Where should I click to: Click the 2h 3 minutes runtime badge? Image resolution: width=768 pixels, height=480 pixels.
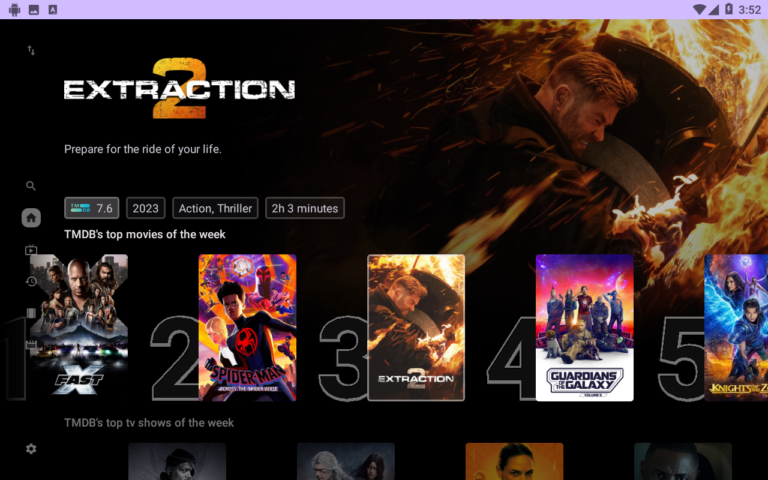pos(305,208)
